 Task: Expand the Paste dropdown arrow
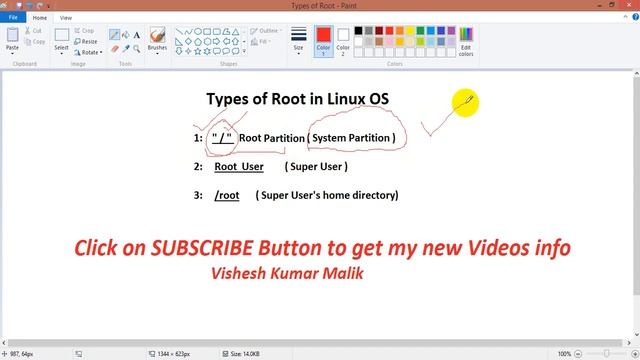point(12,54)
